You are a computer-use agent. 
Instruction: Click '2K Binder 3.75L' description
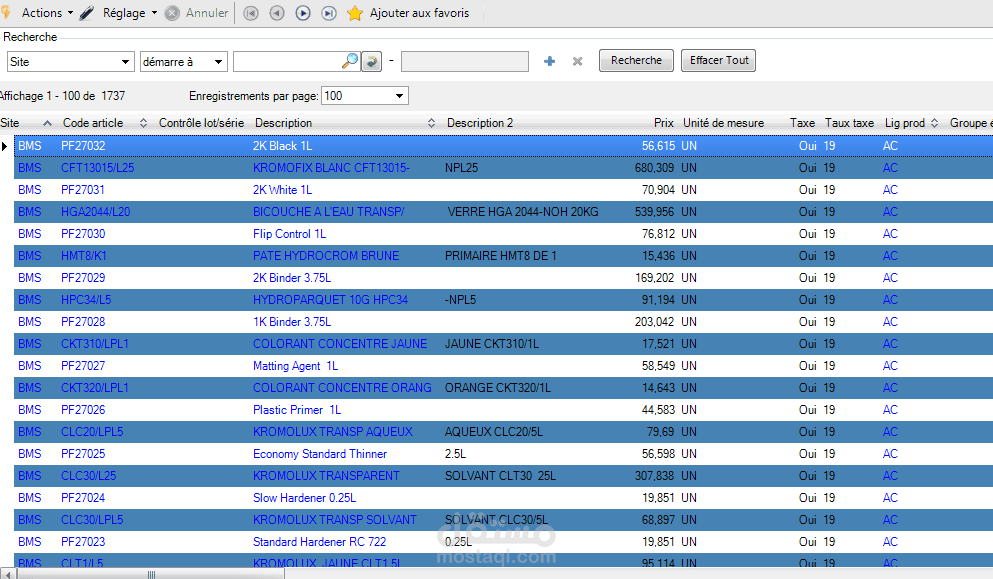(292, 278)
